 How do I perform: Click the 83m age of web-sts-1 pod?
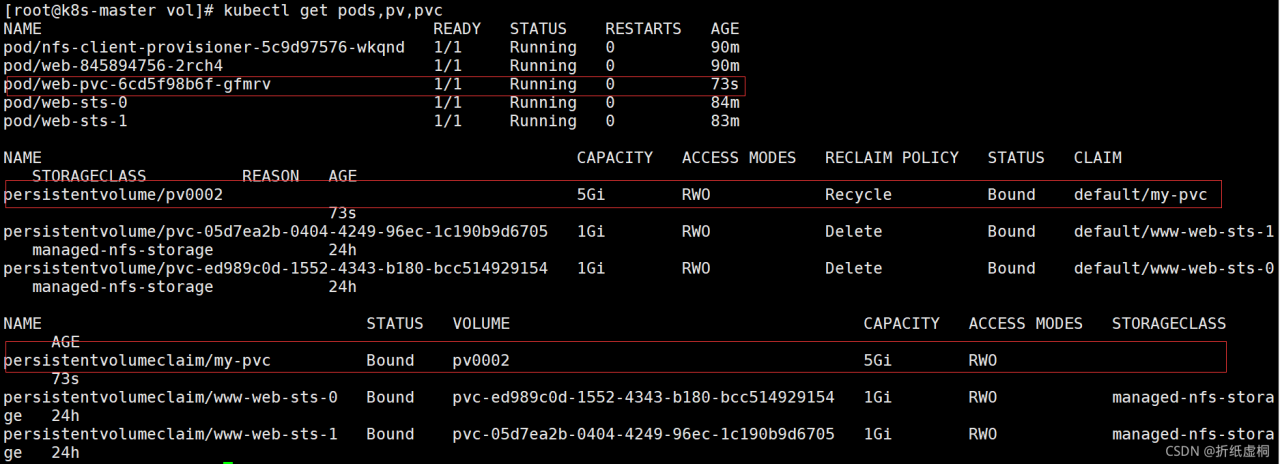point(725,121)
